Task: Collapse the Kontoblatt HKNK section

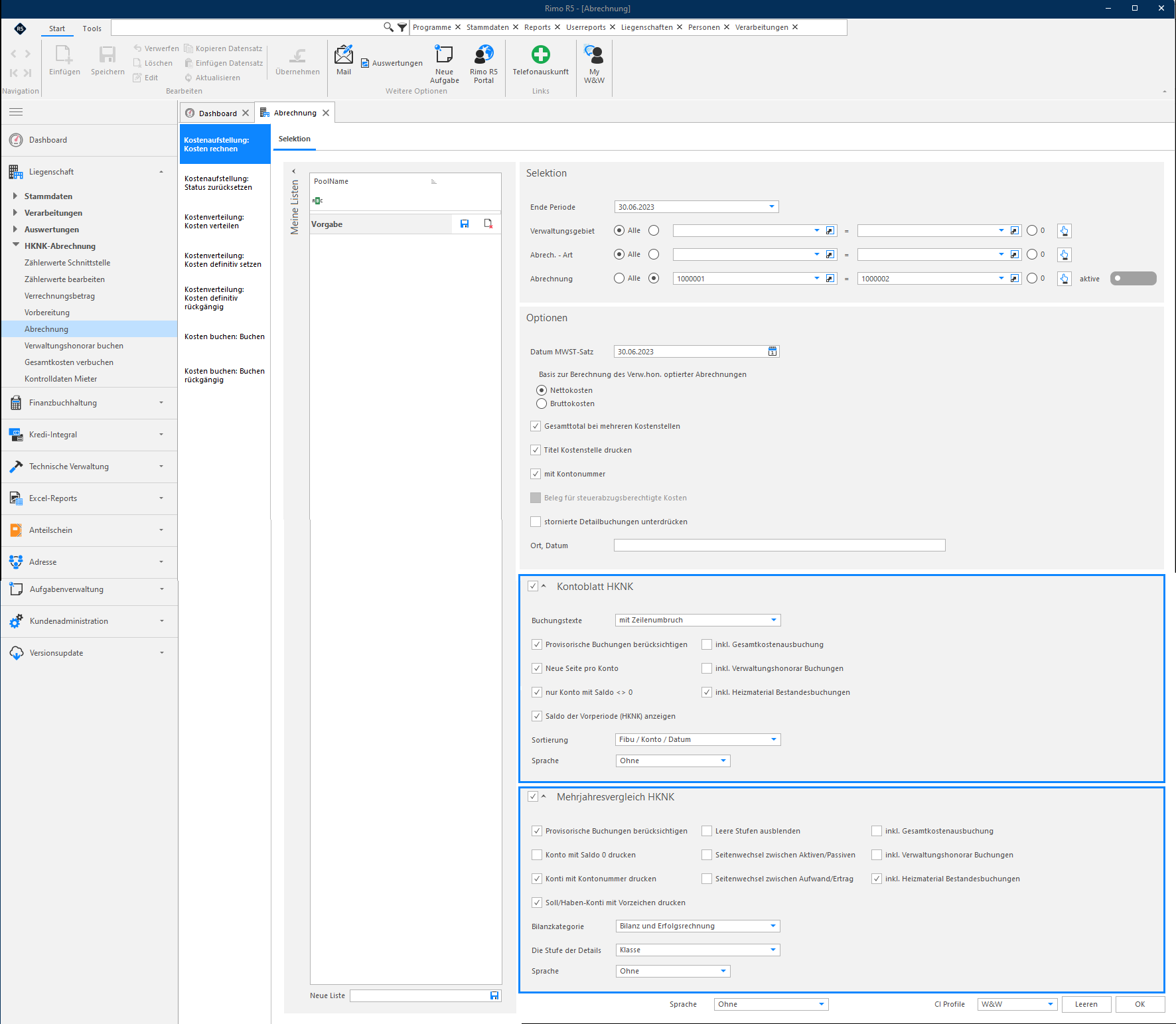Action: tap(544, 586)
